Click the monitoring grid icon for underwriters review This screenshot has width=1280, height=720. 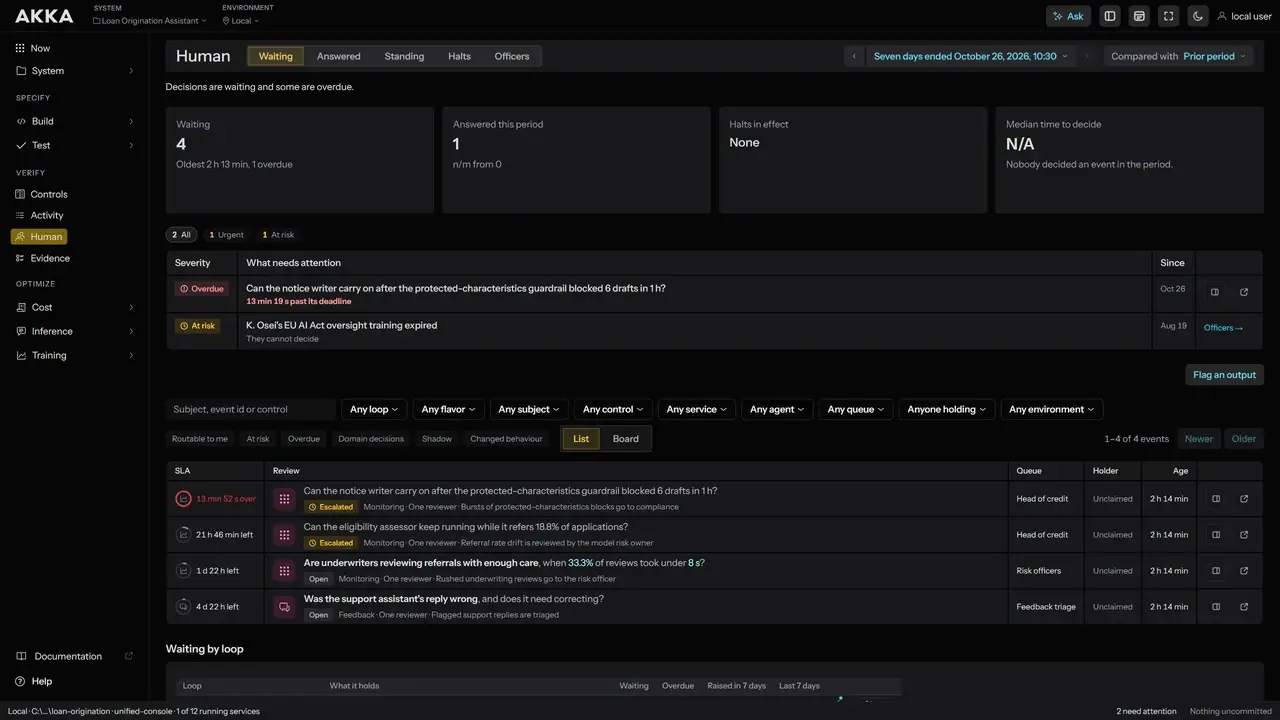[284, 570]
